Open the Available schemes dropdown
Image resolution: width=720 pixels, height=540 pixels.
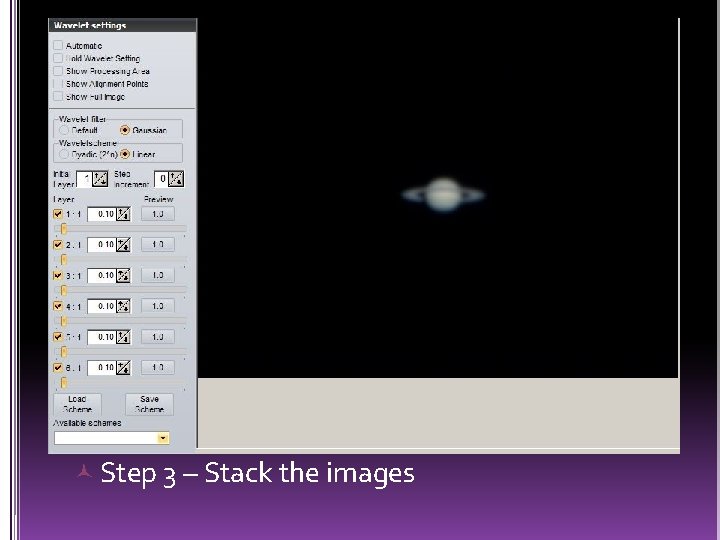163,438
